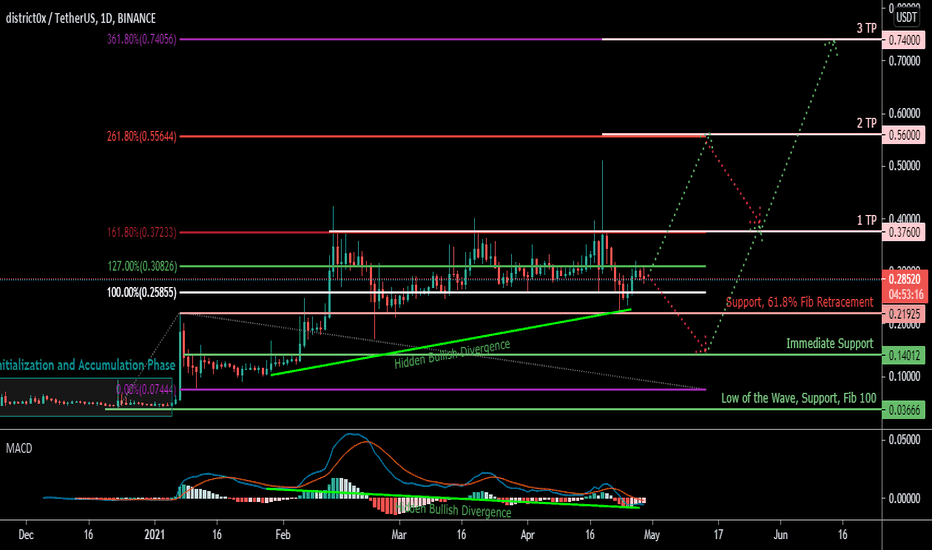Screen dimensions: 932x550
Task: Click the 0.05000 MACD scale value
Action: (x=904, y=440)
